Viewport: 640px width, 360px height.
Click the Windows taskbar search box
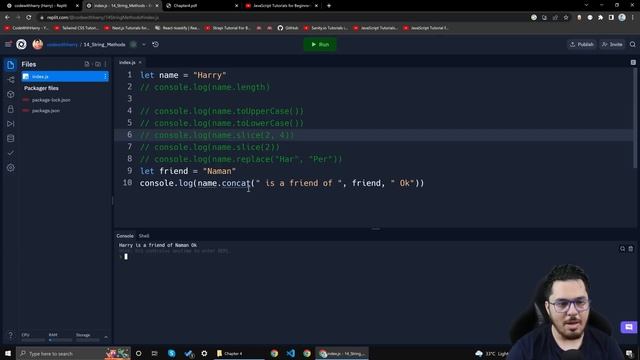coord(73,353)
